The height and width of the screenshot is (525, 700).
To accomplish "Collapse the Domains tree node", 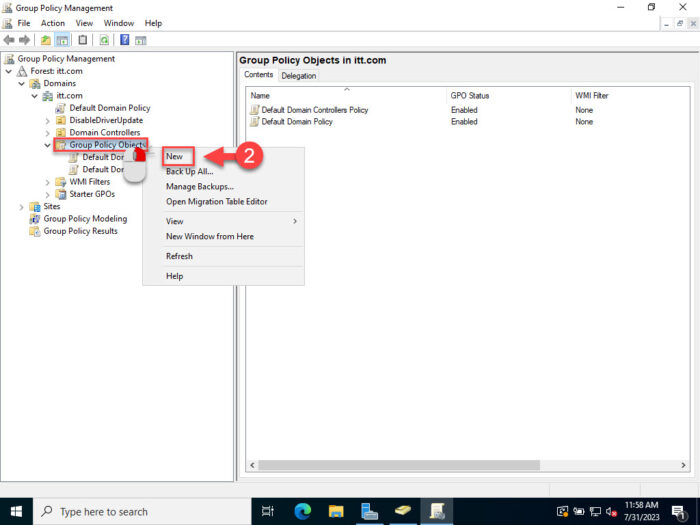I will pyautogui.click(x=21, y=83).
